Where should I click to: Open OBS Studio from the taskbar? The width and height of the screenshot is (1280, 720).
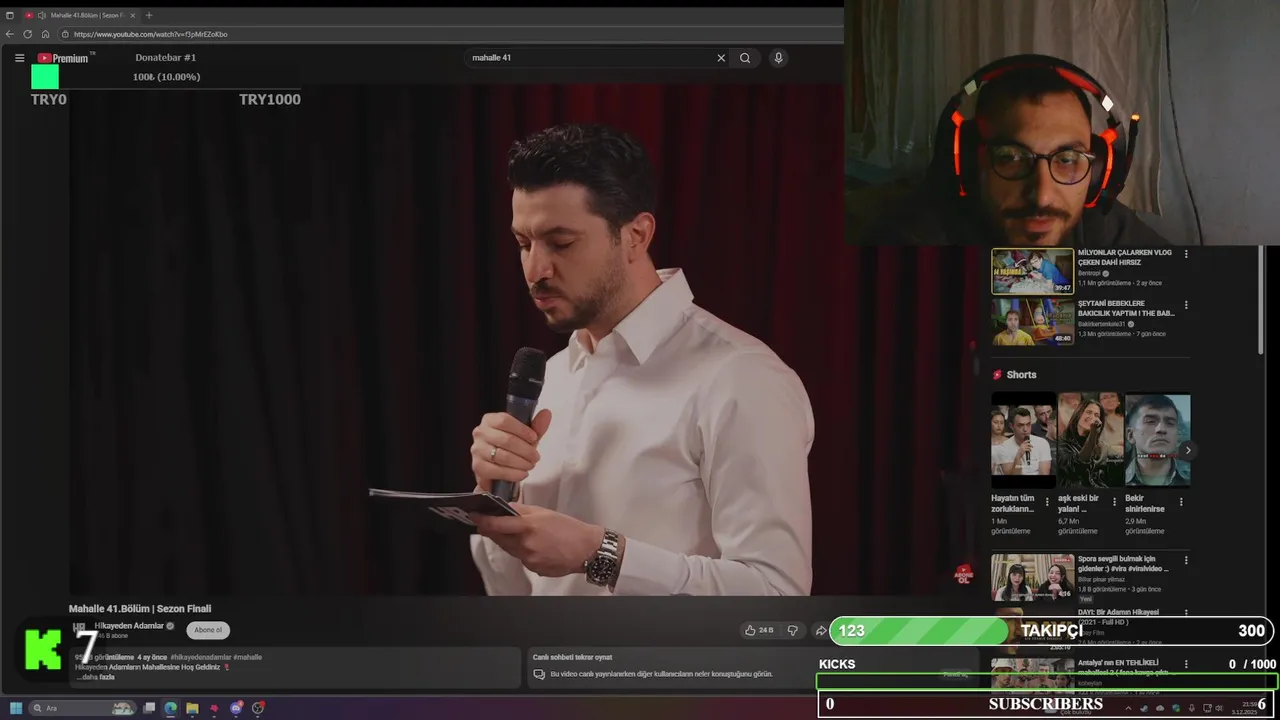click(258, 708)
